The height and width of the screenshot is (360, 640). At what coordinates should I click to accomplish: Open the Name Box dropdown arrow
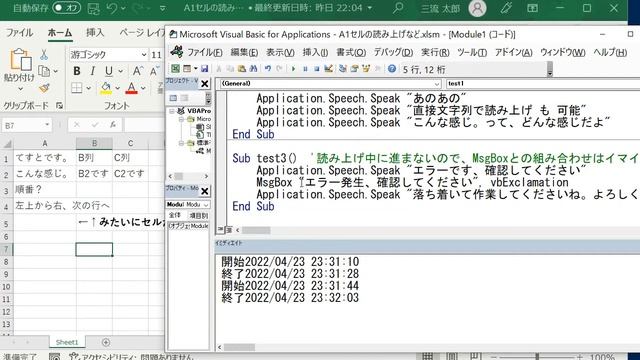point(47,125)
